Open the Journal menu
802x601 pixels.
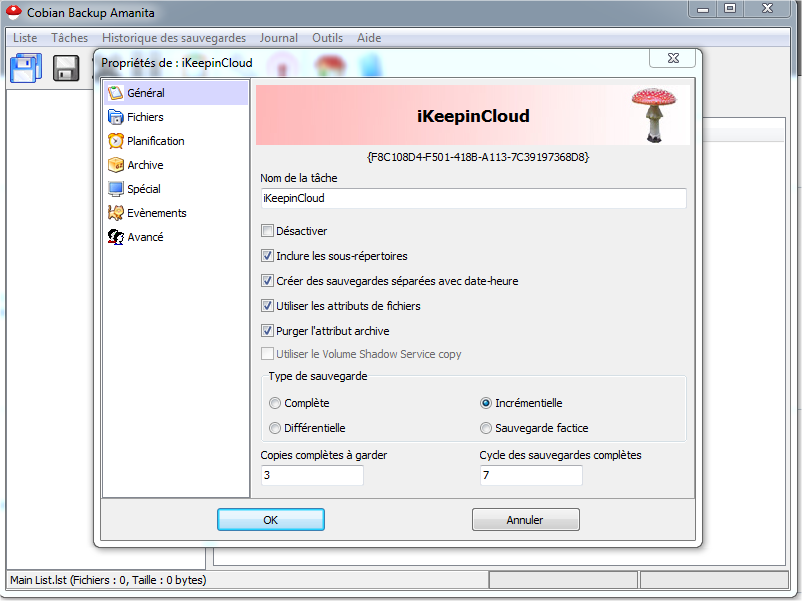(x=279, y=38)
